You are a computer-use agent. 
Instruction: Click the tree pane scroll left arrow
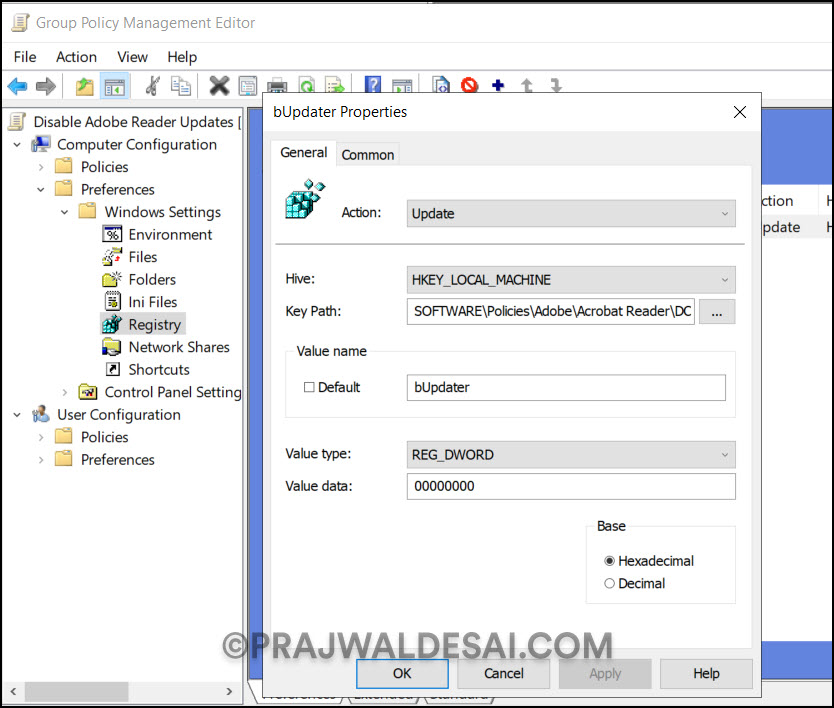coord(13,692)
